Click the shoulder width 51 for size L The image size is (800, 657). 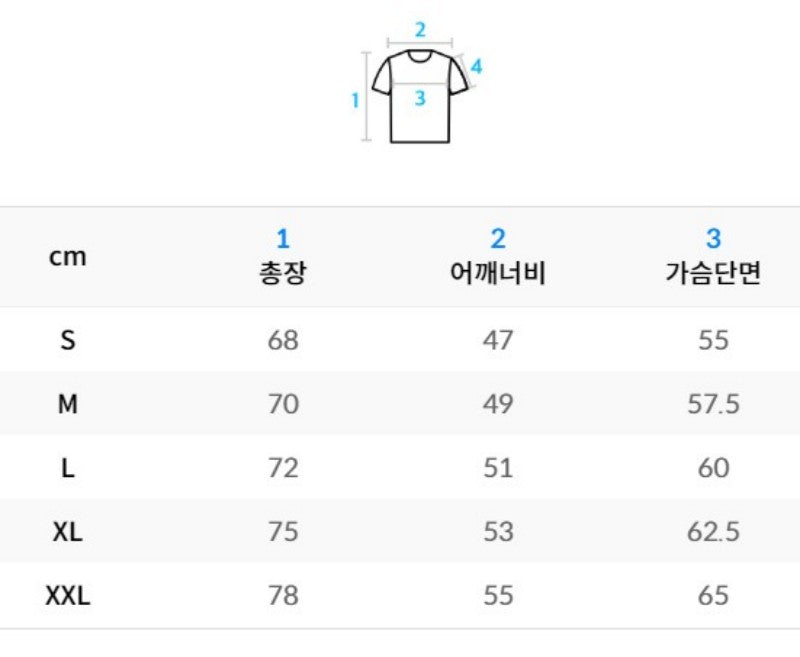pyautogui.click(x=498, y=468)
